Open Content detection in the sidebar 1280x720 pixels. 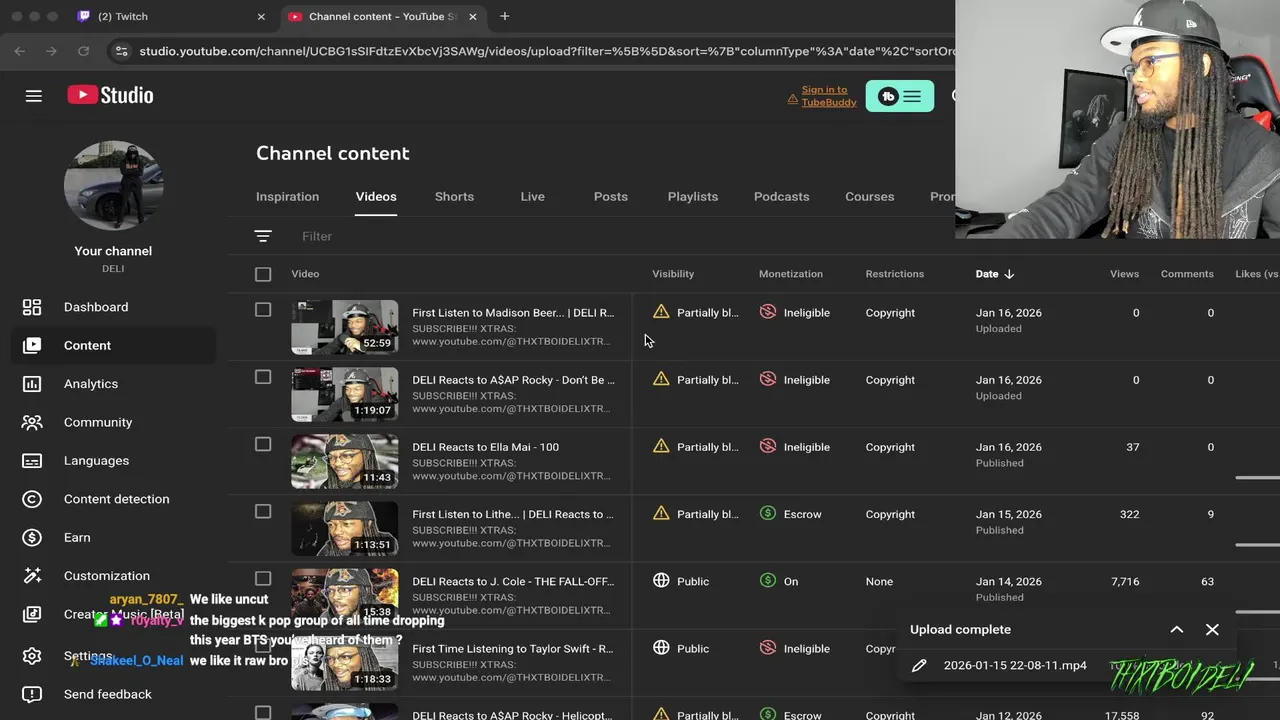(116, 499)
